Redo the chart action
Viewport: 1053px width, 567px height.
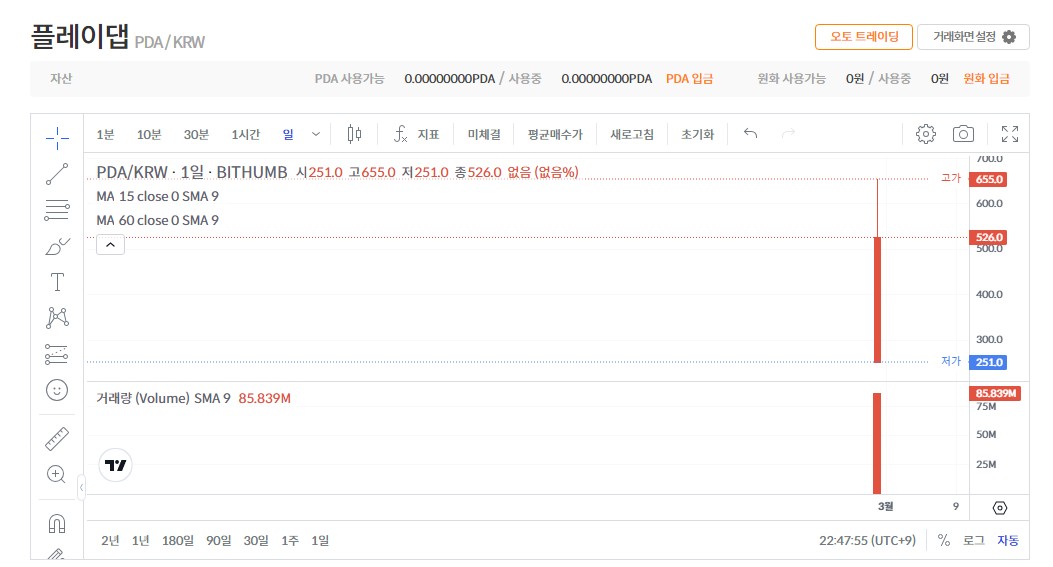click(x=788, y=134)
